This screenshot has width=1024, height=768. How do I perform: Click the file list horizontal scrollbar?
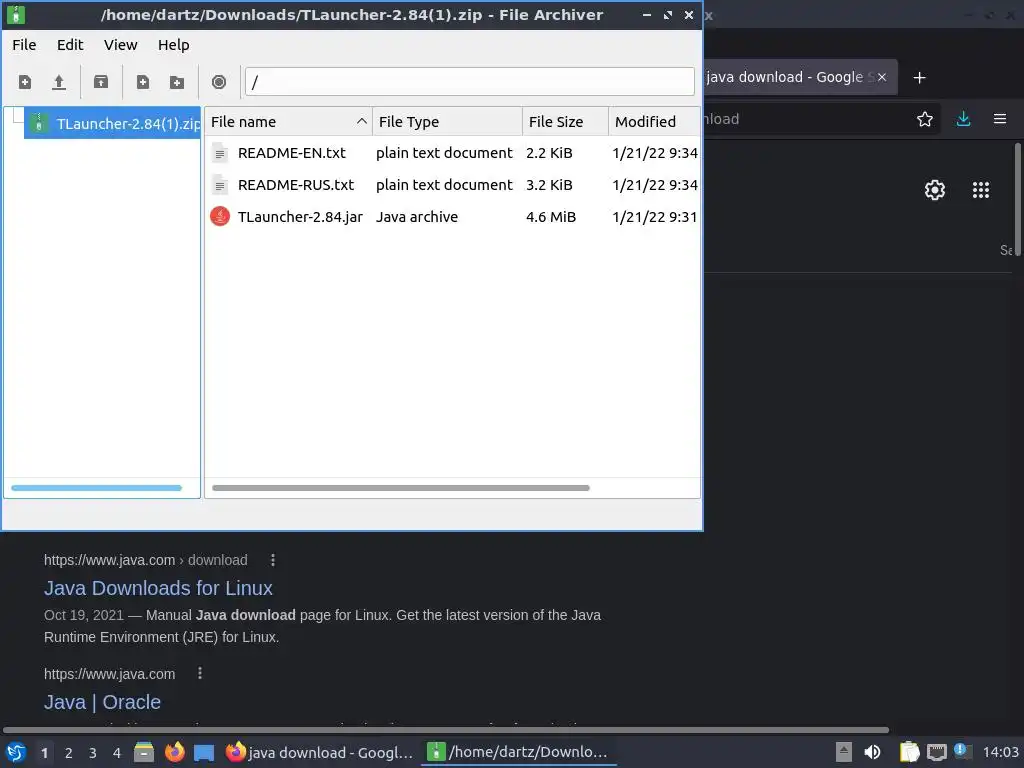click(400, 488)
